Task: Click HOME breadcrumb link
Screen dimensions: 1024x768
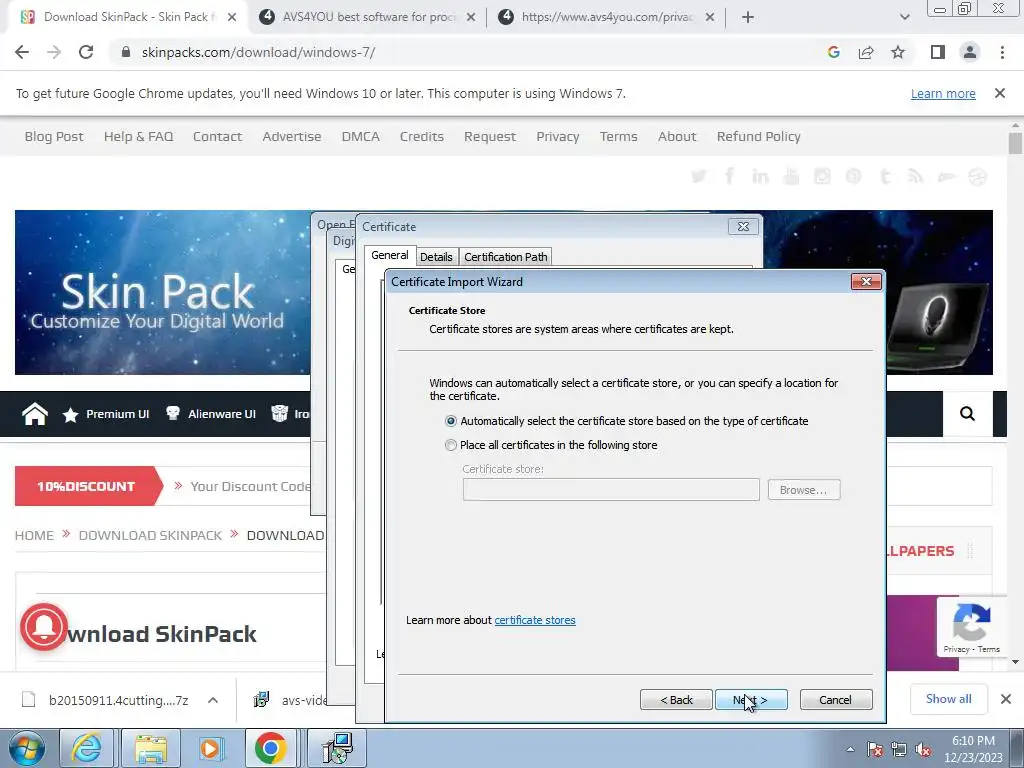Action: (34, 536)
